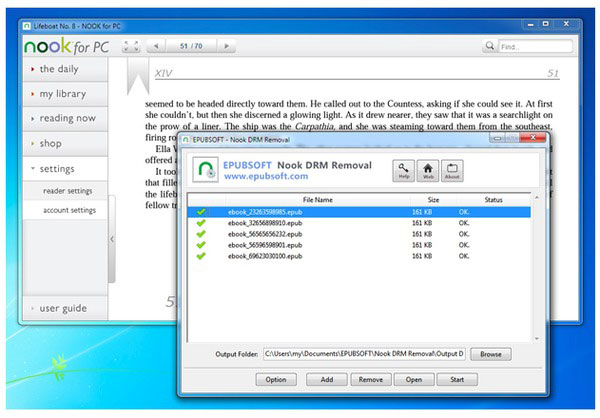Toggle fullscreen view in NOOK for PC
This screenshot has height=418, width=600.
[131, 46]
